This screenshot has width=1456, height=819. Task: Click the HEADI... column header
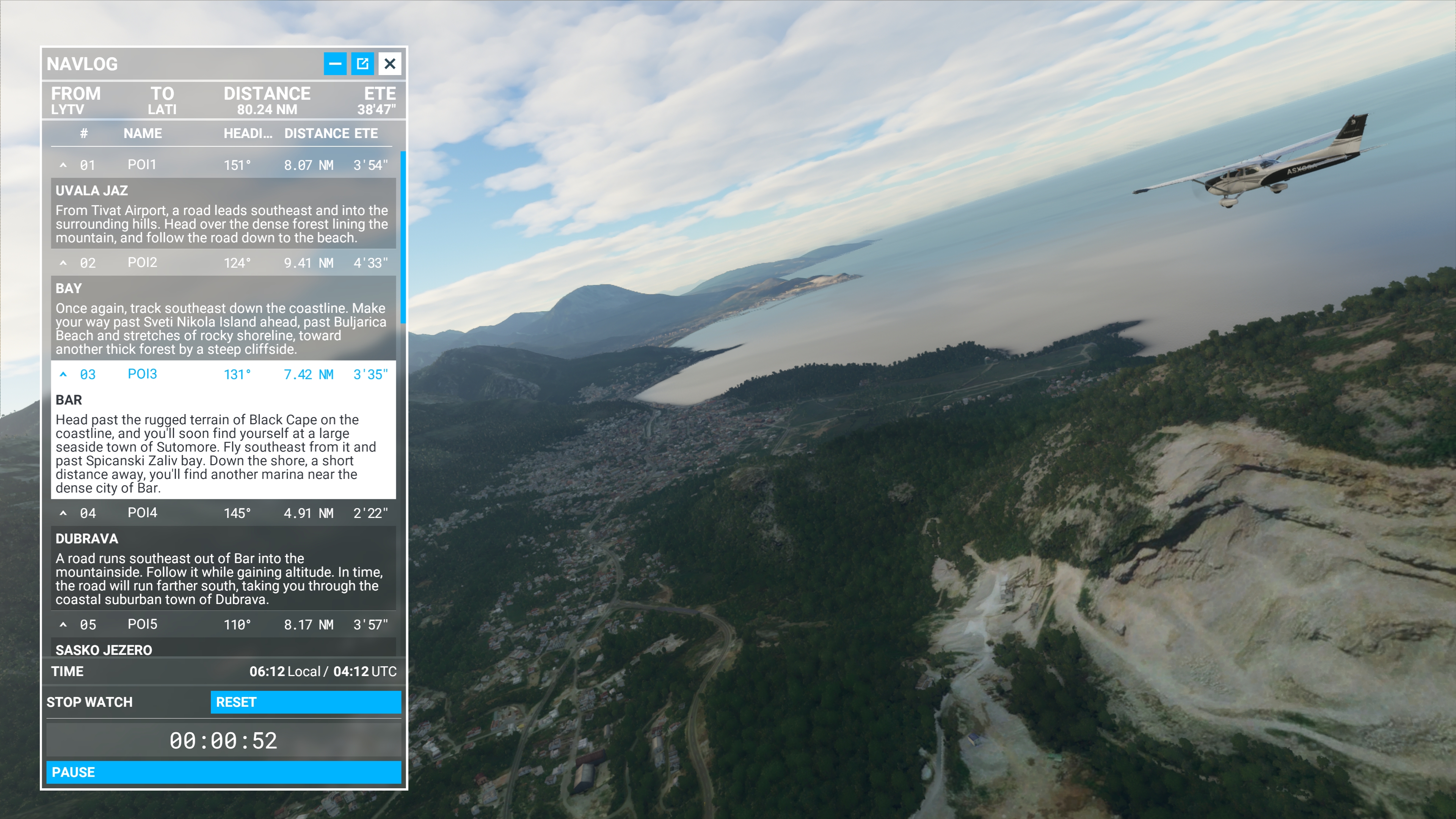pyautogui.click(x=248, y=133)
